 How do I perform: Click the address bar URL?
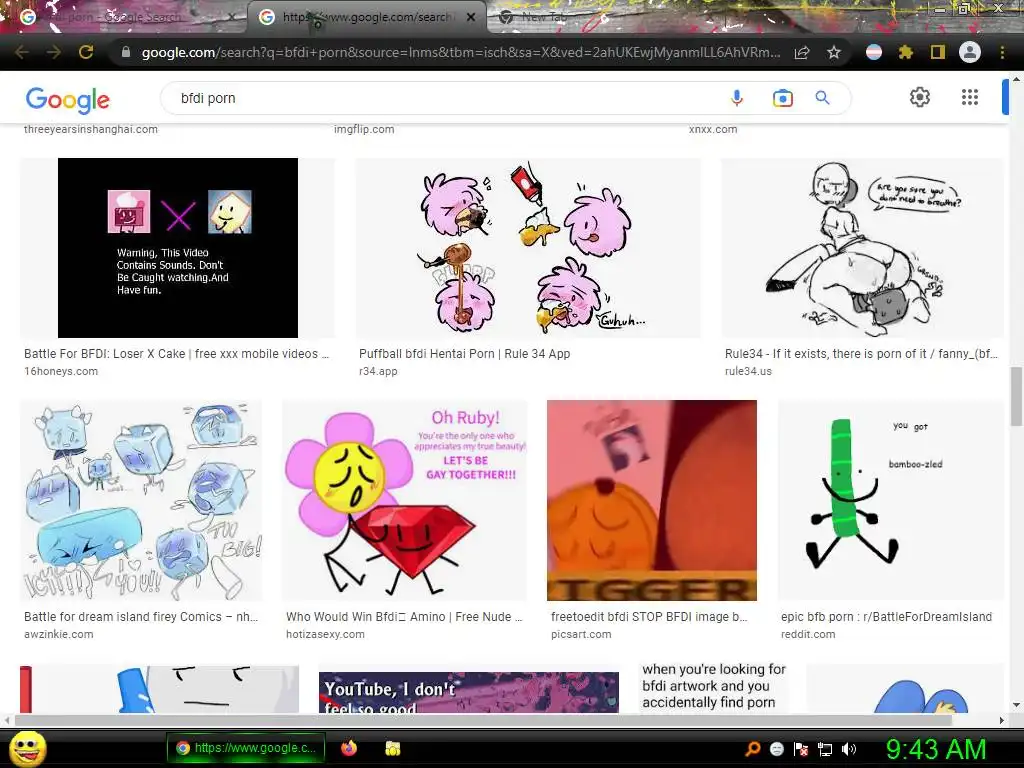point(460,52)
